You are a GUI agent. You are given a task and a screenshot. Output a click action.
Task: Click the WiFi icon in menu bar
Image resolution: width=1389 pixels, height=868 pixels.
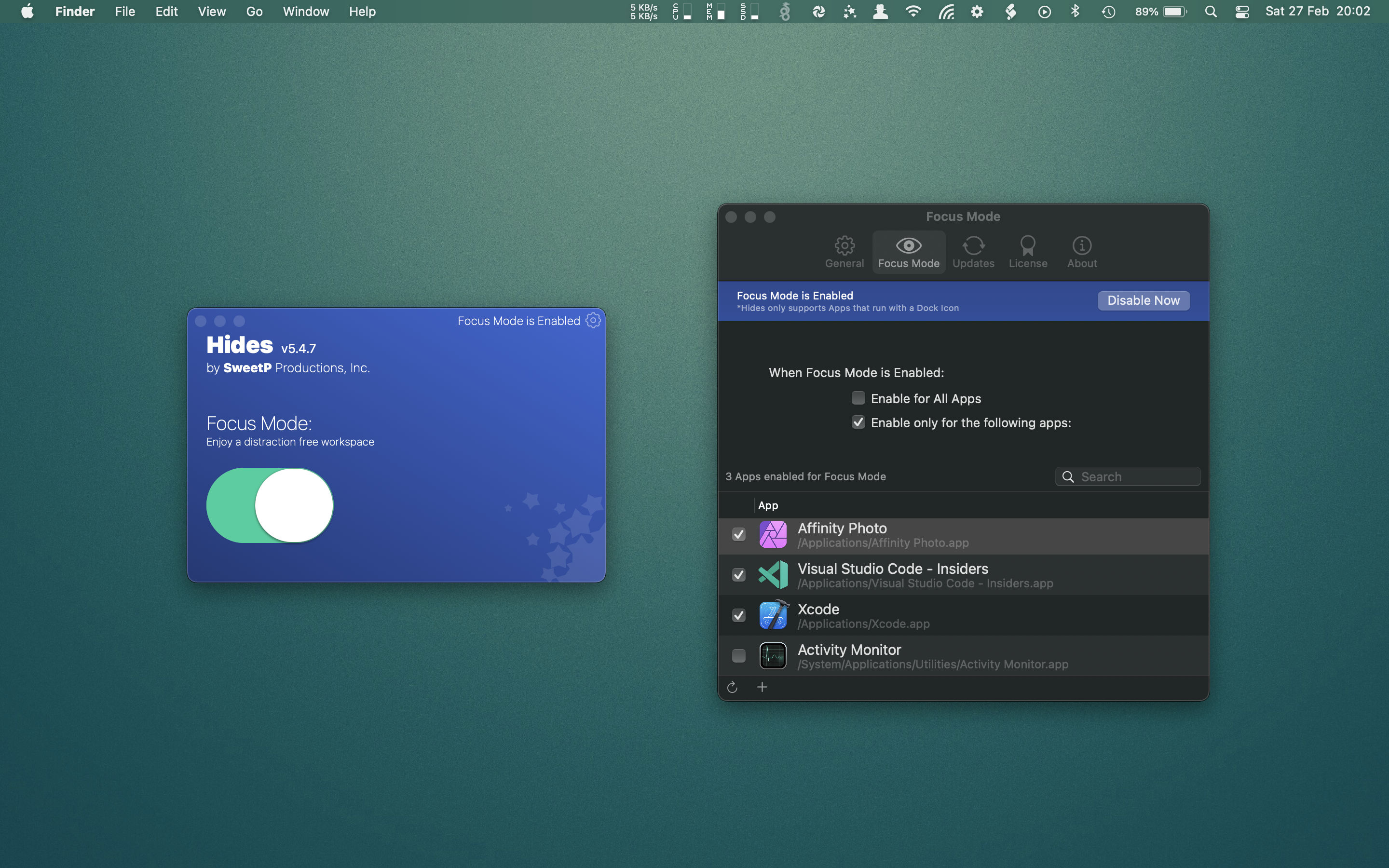point(912,11)
